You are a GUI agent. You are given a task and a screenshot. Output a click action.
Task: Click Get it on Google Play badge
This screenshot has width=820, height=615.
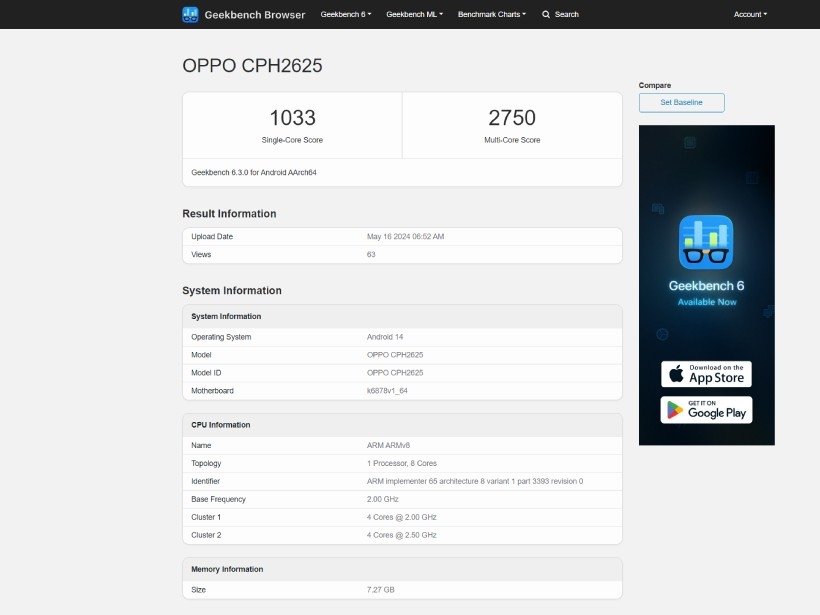pyautogui.click(x=706, y=410)
